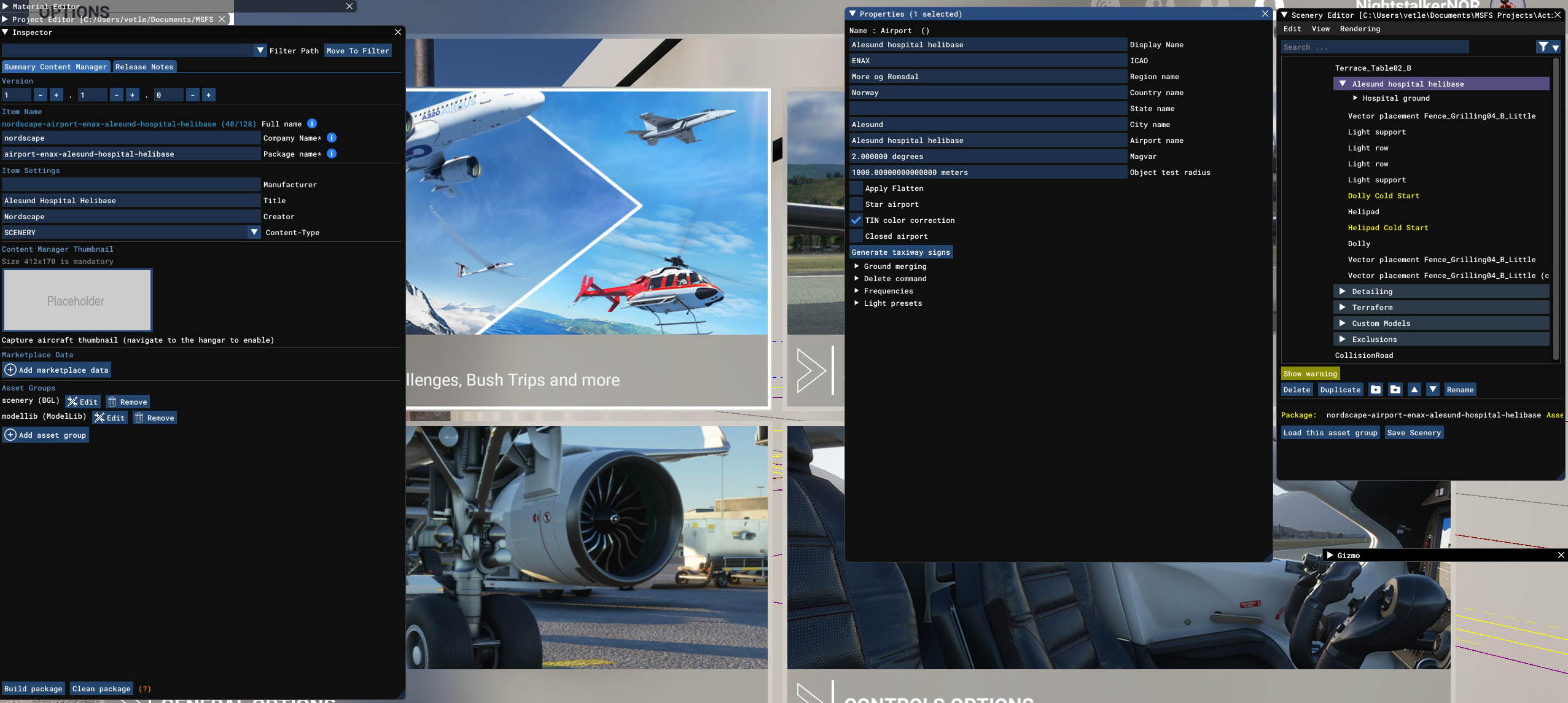1568x703 pixels.
Task: Expand the Ground merging section
Action: 857,266
